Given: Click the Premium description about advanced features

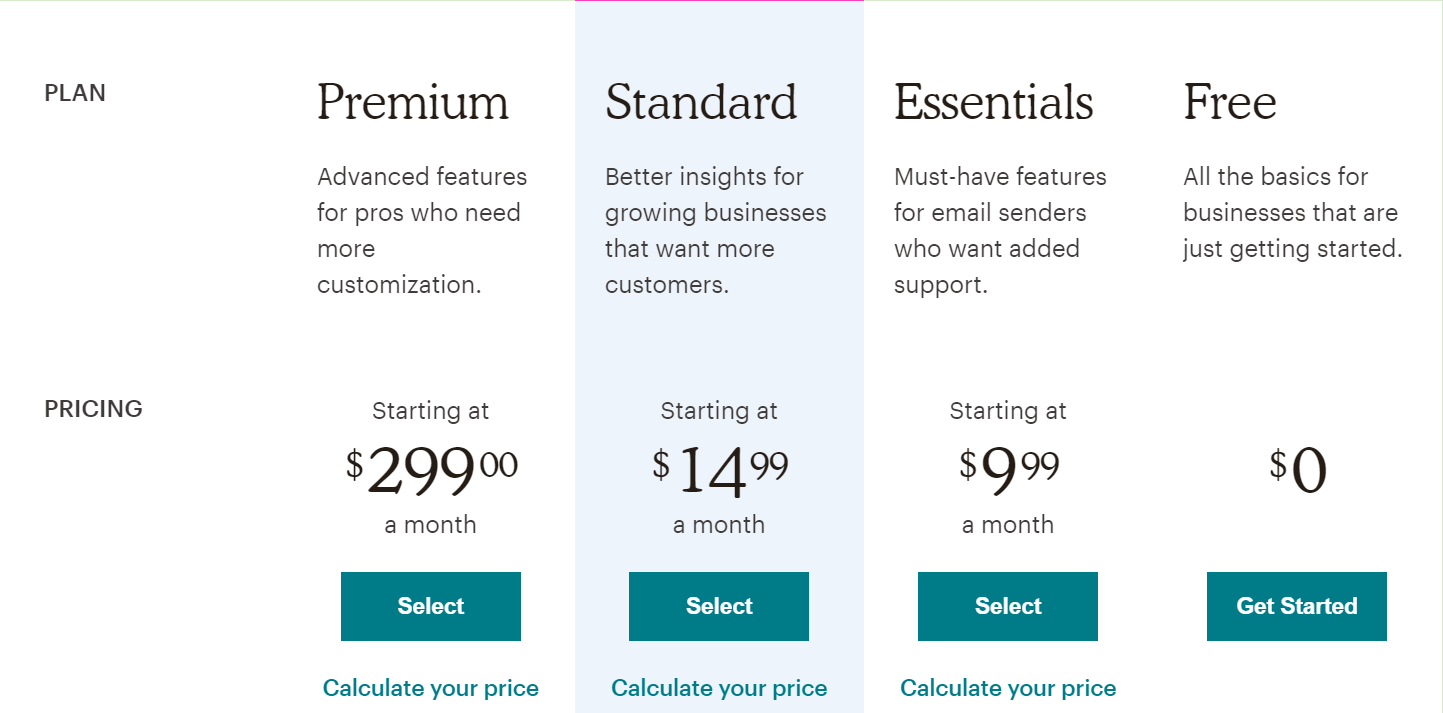Looking at the screenshot, I should click(421, 231).
